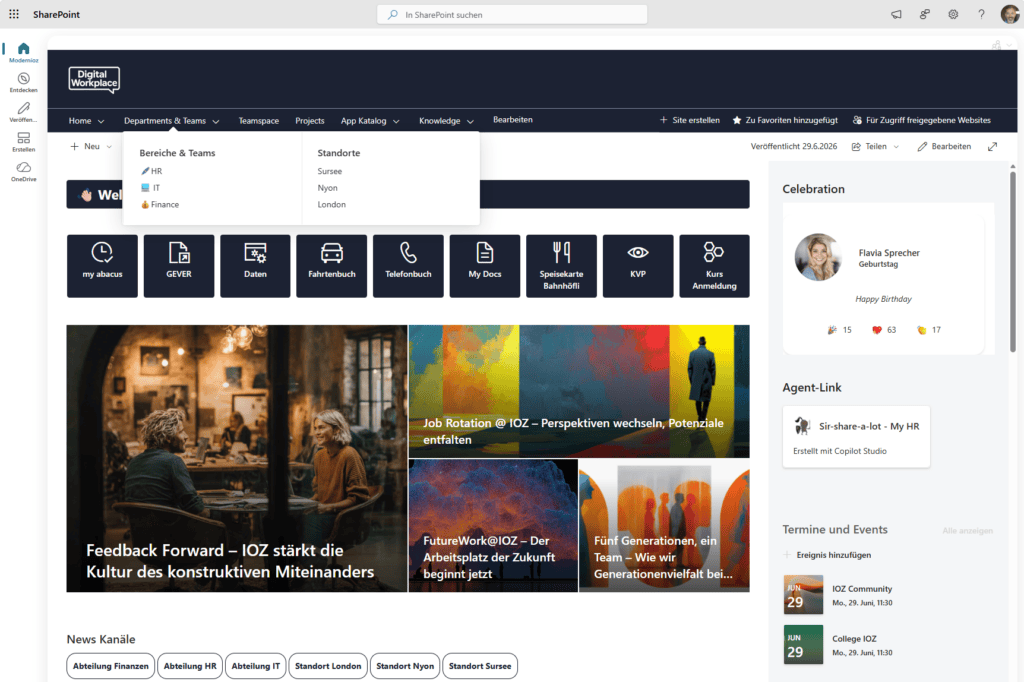Open the Telefonbuch phone tile
The width and height of the screenshot is (1024, 682).
point(408,266)
